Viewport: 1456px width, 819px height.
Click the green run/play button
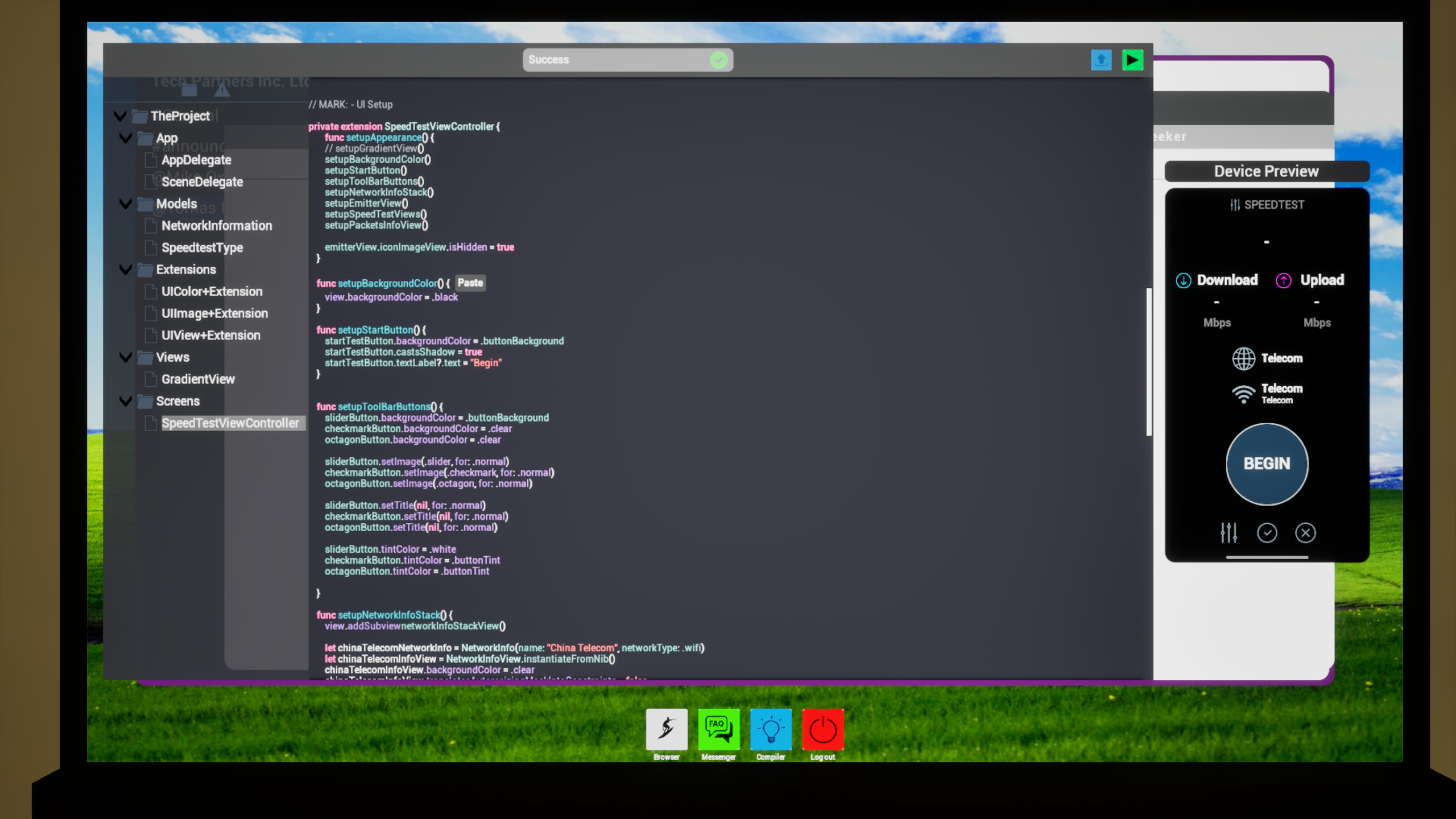1132,60
